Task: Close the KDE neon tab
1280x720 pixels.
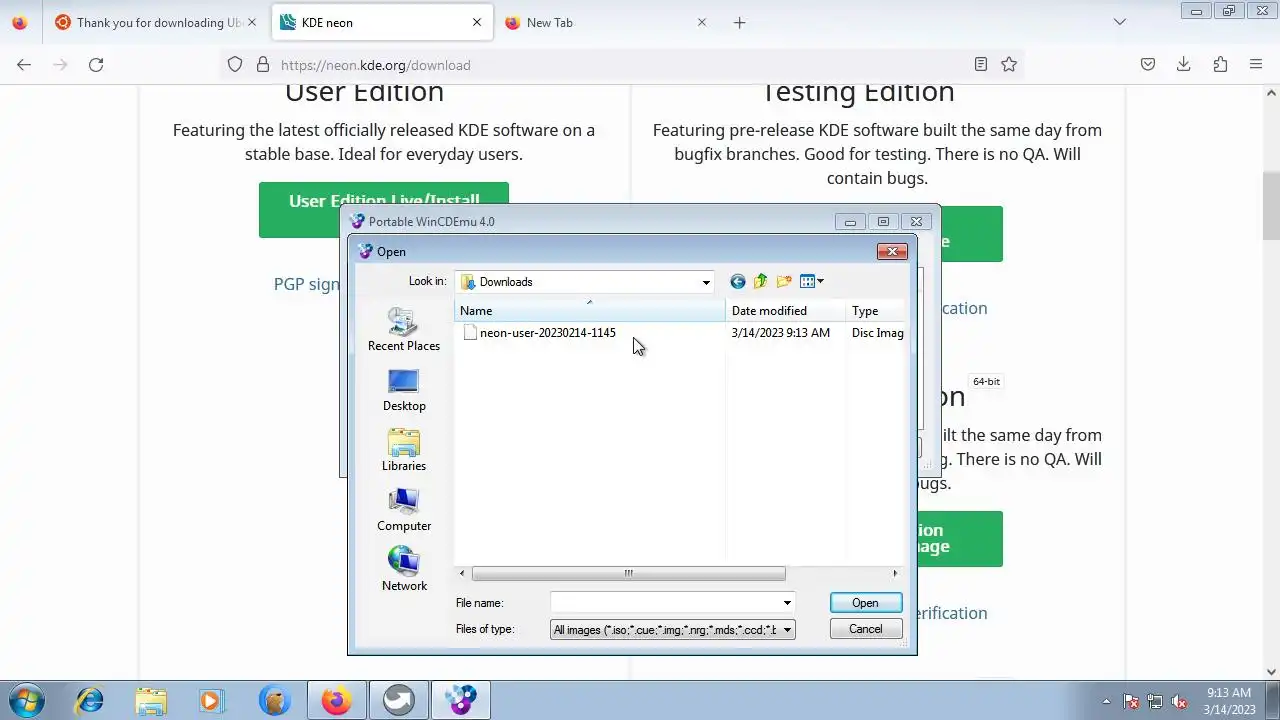Action: tap(477, 22)
